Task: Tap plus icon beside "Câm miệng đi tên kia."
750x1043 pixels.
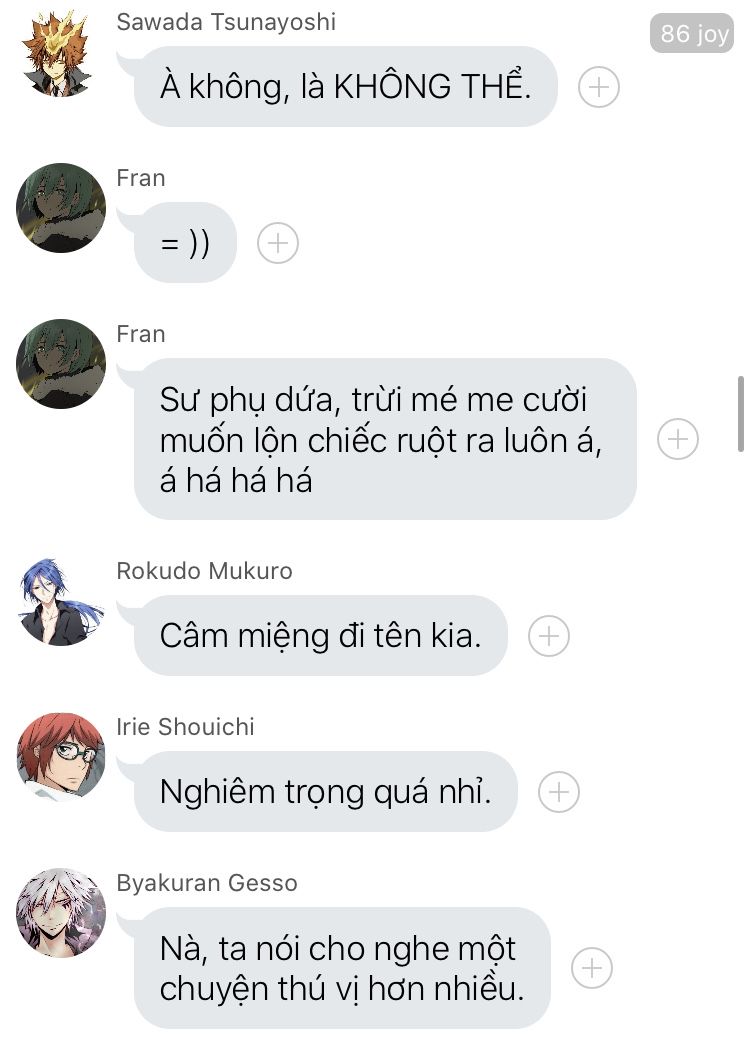Action: point(549,636)
